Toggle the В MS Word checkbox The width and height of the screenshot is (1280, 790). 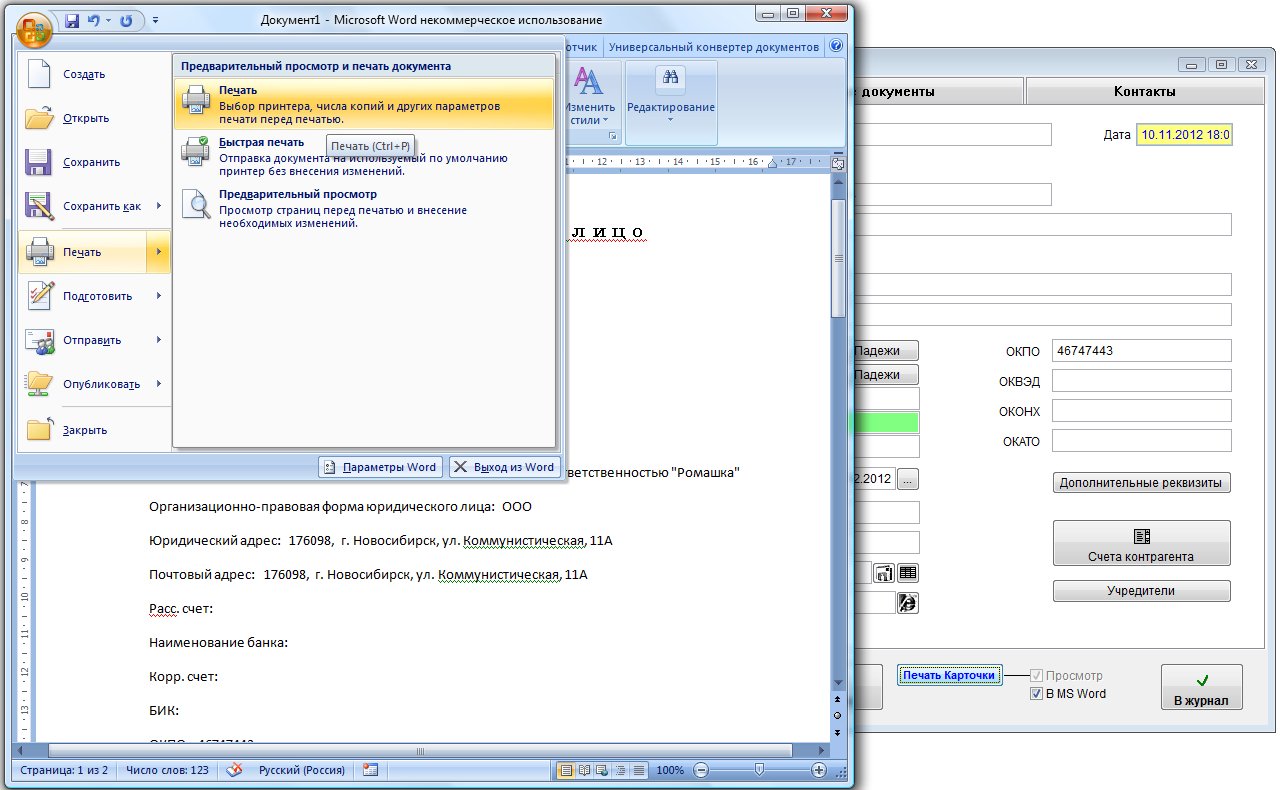click(x=1036, y=694)
